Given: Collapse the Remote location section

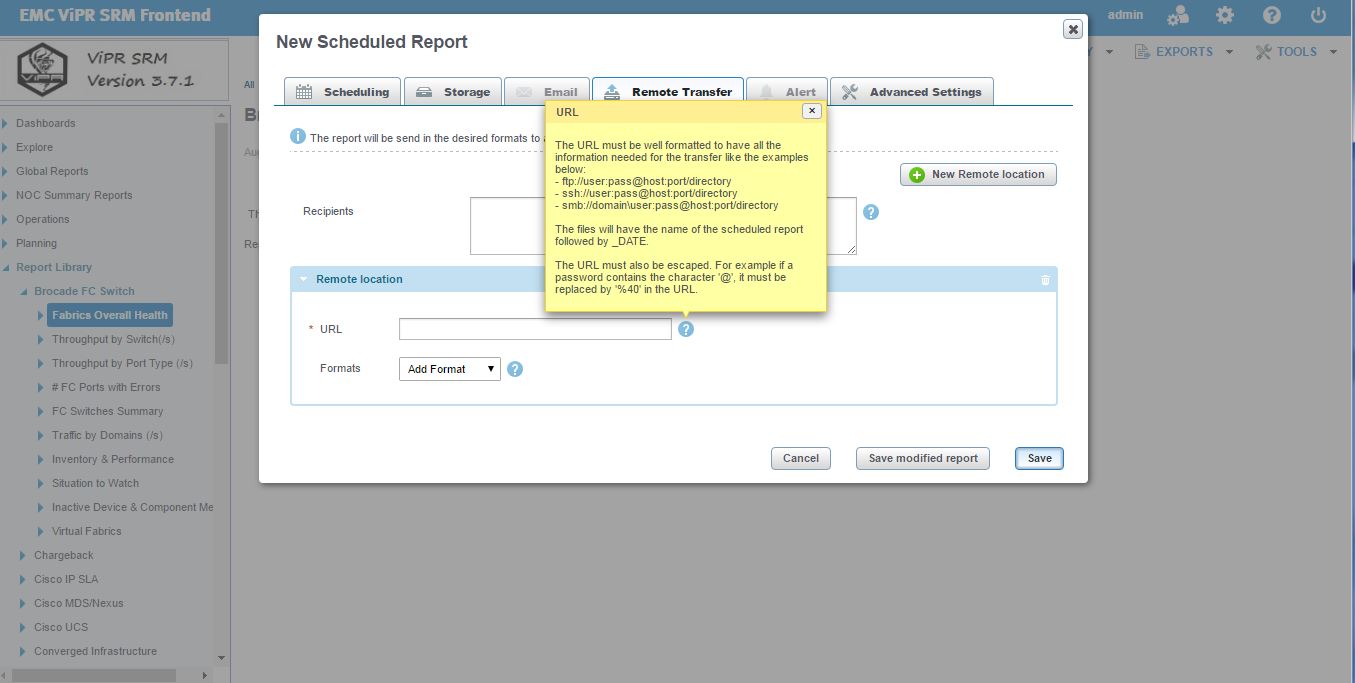Looking at the screenshot, I should pyautogui.click(x=303, y=280).
